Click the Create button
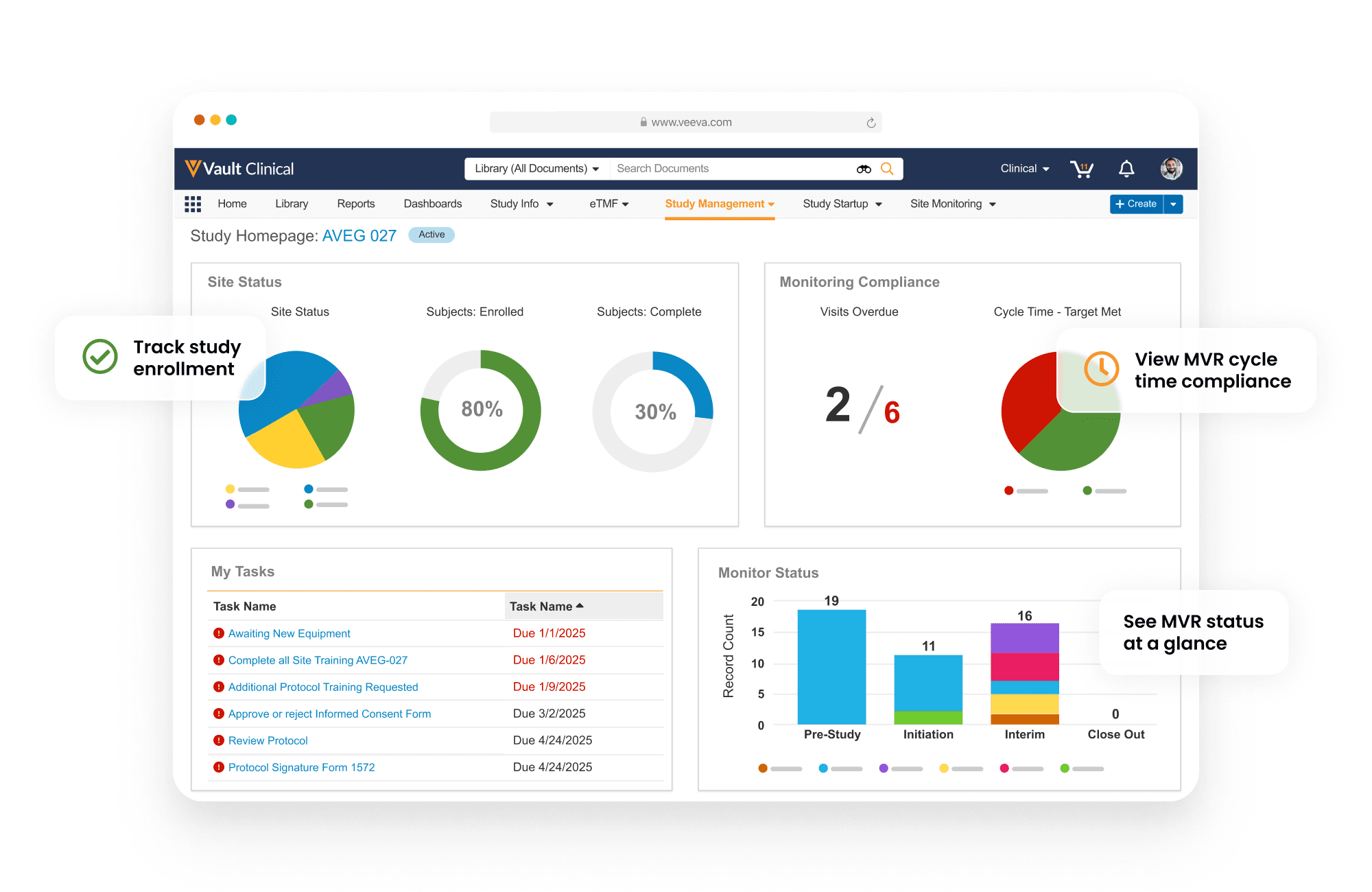Image resolution: width=1372 pixels, height=892 pixels. pos(1137,204)
